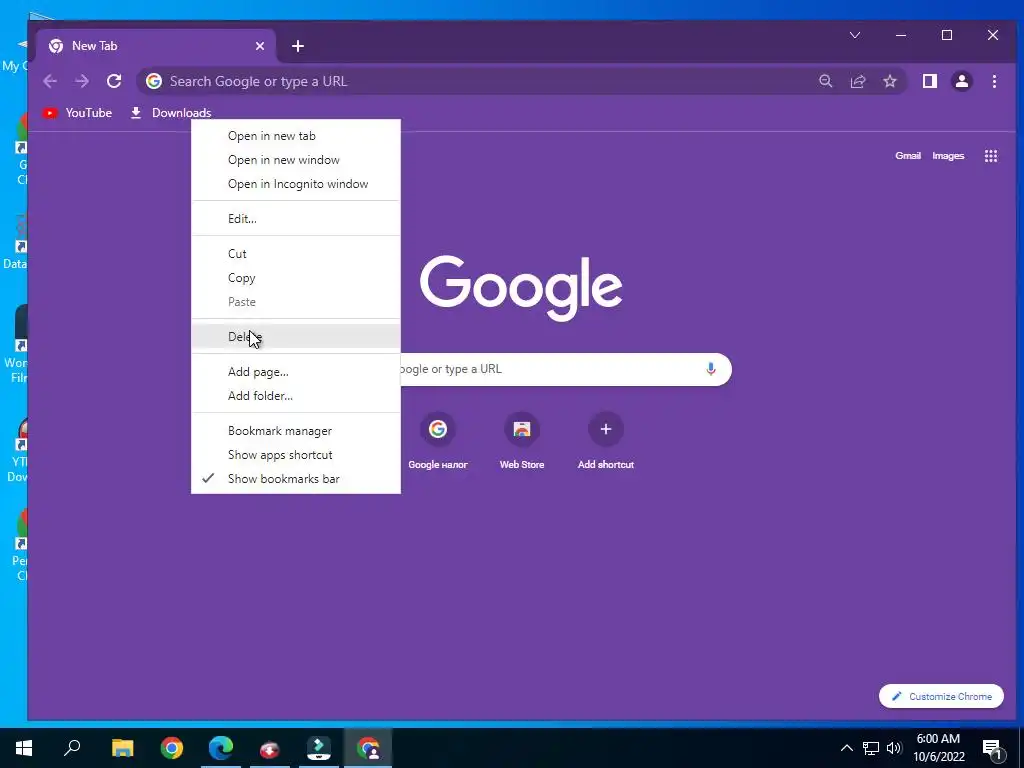Open taskbar search magnifier

click(72, 748)
